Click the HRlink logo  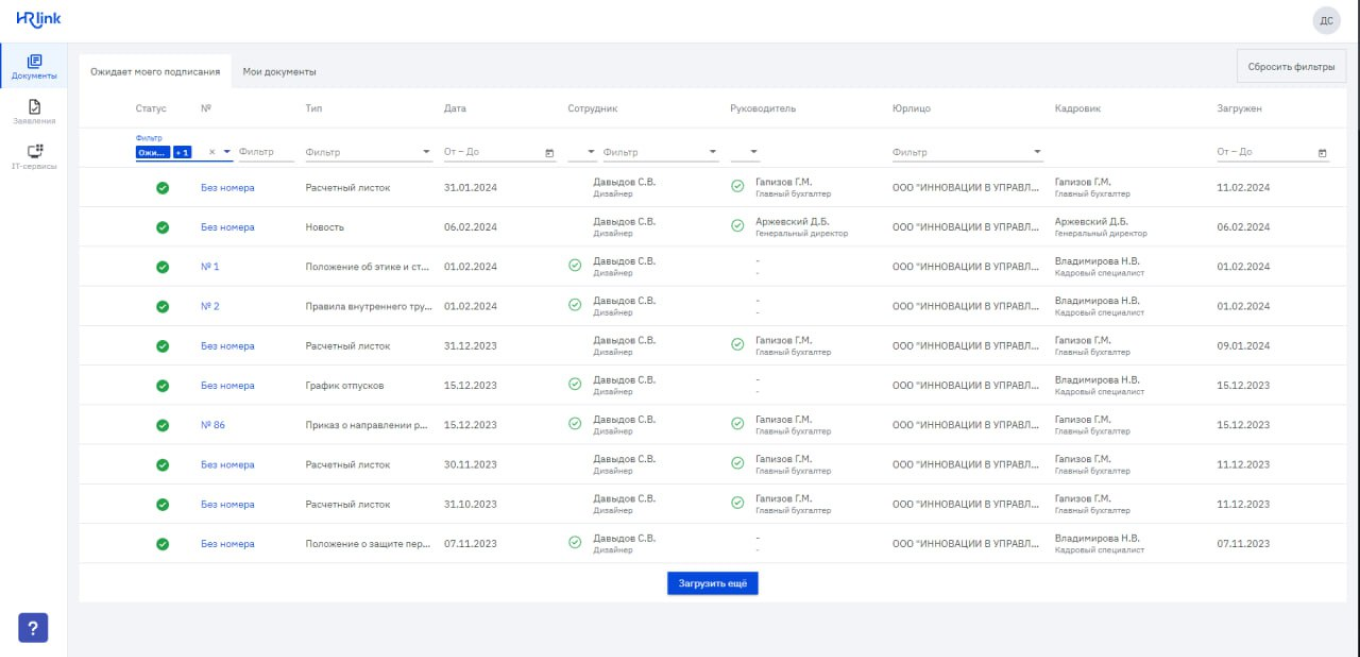(x=39, y=19)
